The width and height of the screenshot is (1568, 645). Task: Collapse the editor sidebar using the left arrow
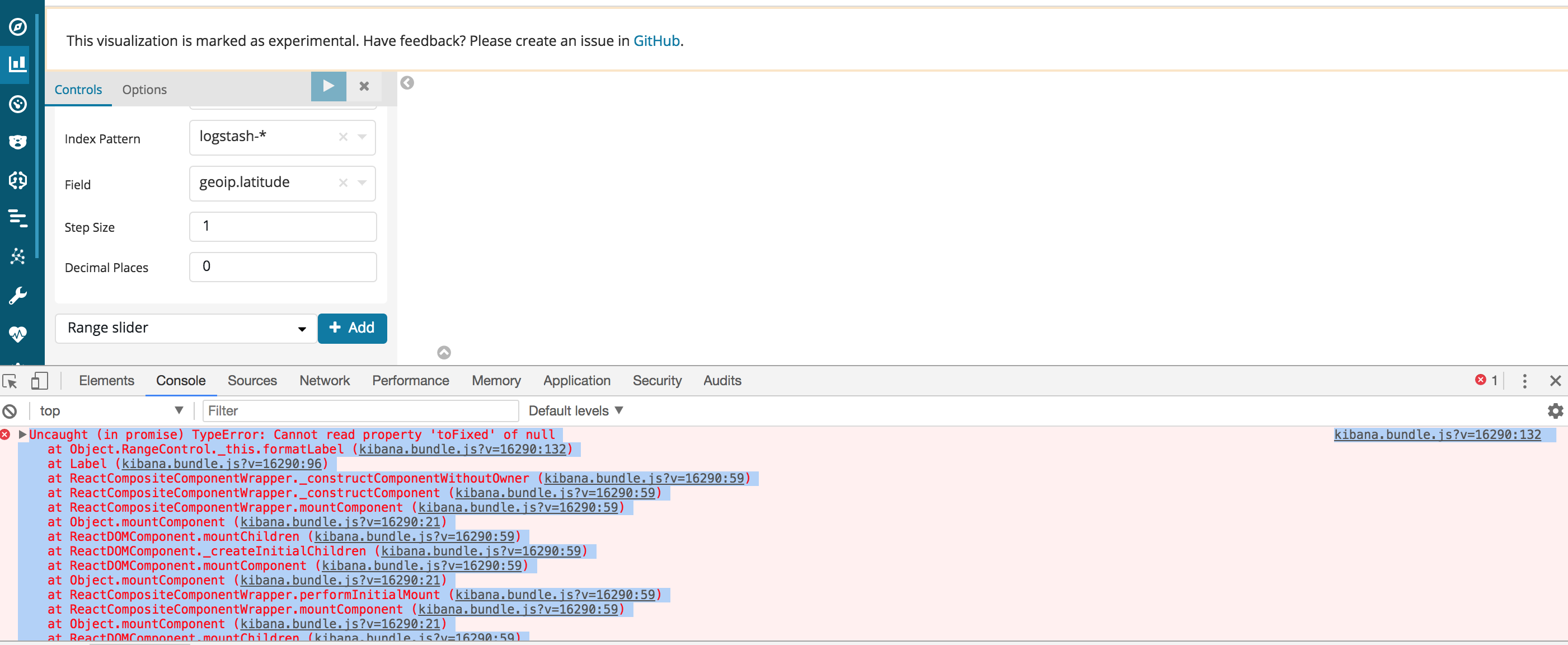point(407,83)
